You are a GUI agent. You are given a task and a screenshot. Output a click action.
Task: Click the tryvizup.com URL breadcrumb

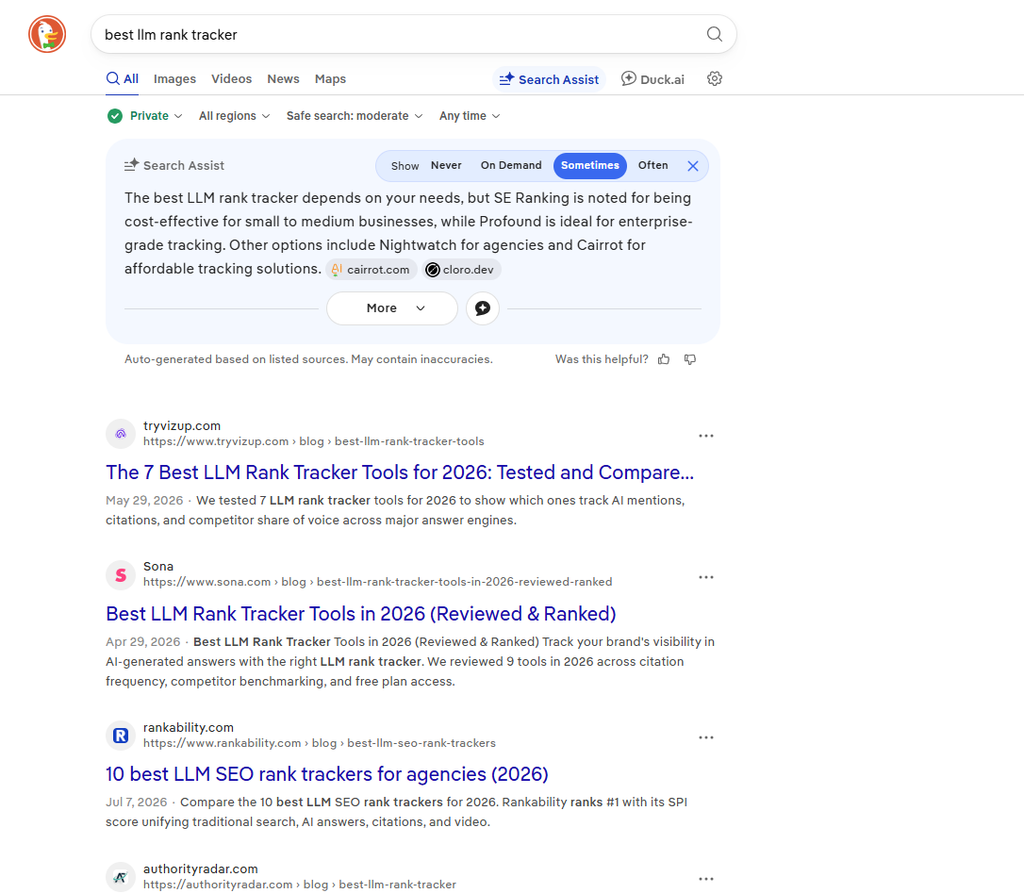coord(313,442)
